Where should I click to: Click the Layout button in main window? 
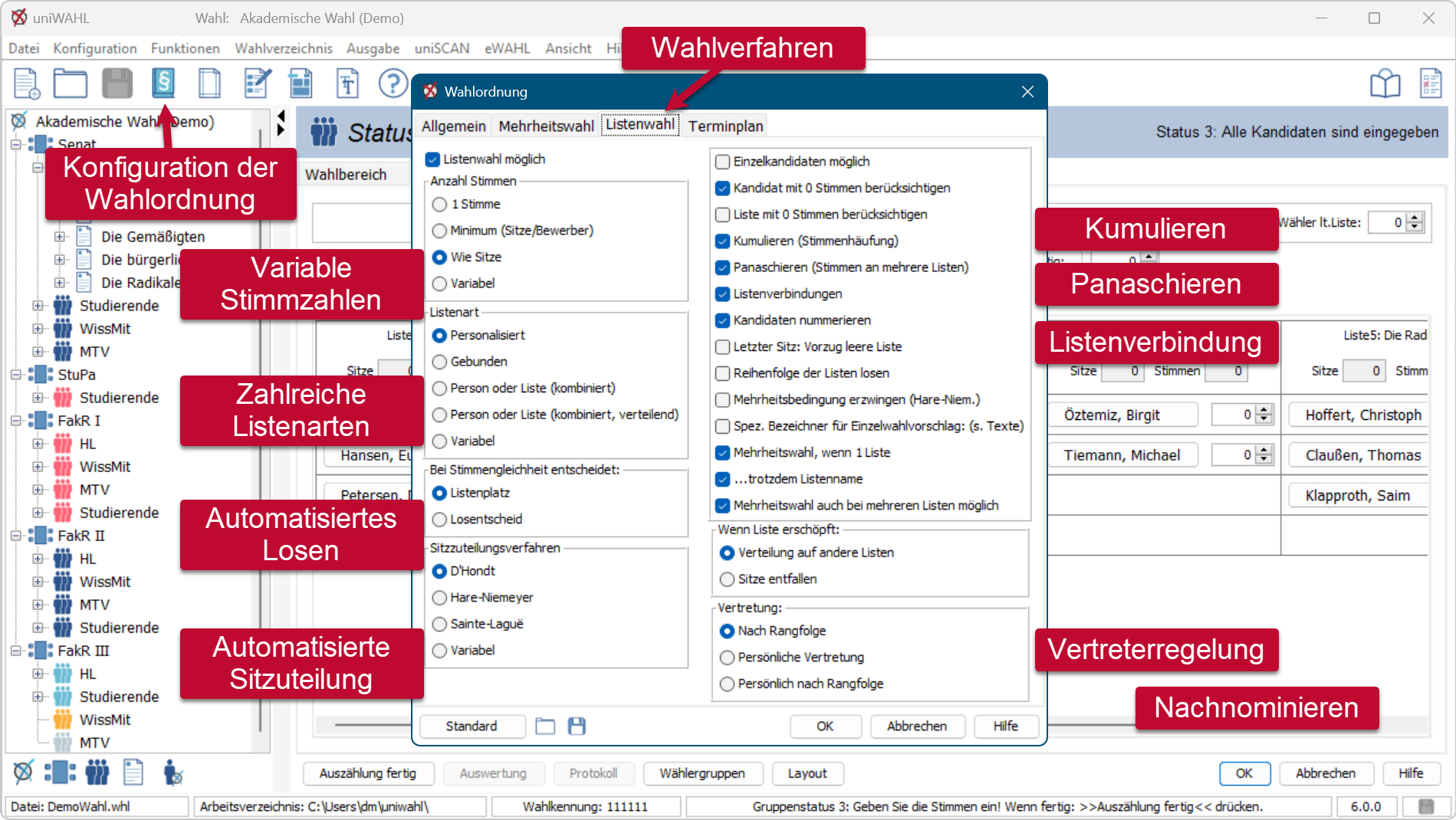pyautogui.click(x=807, y=774)
